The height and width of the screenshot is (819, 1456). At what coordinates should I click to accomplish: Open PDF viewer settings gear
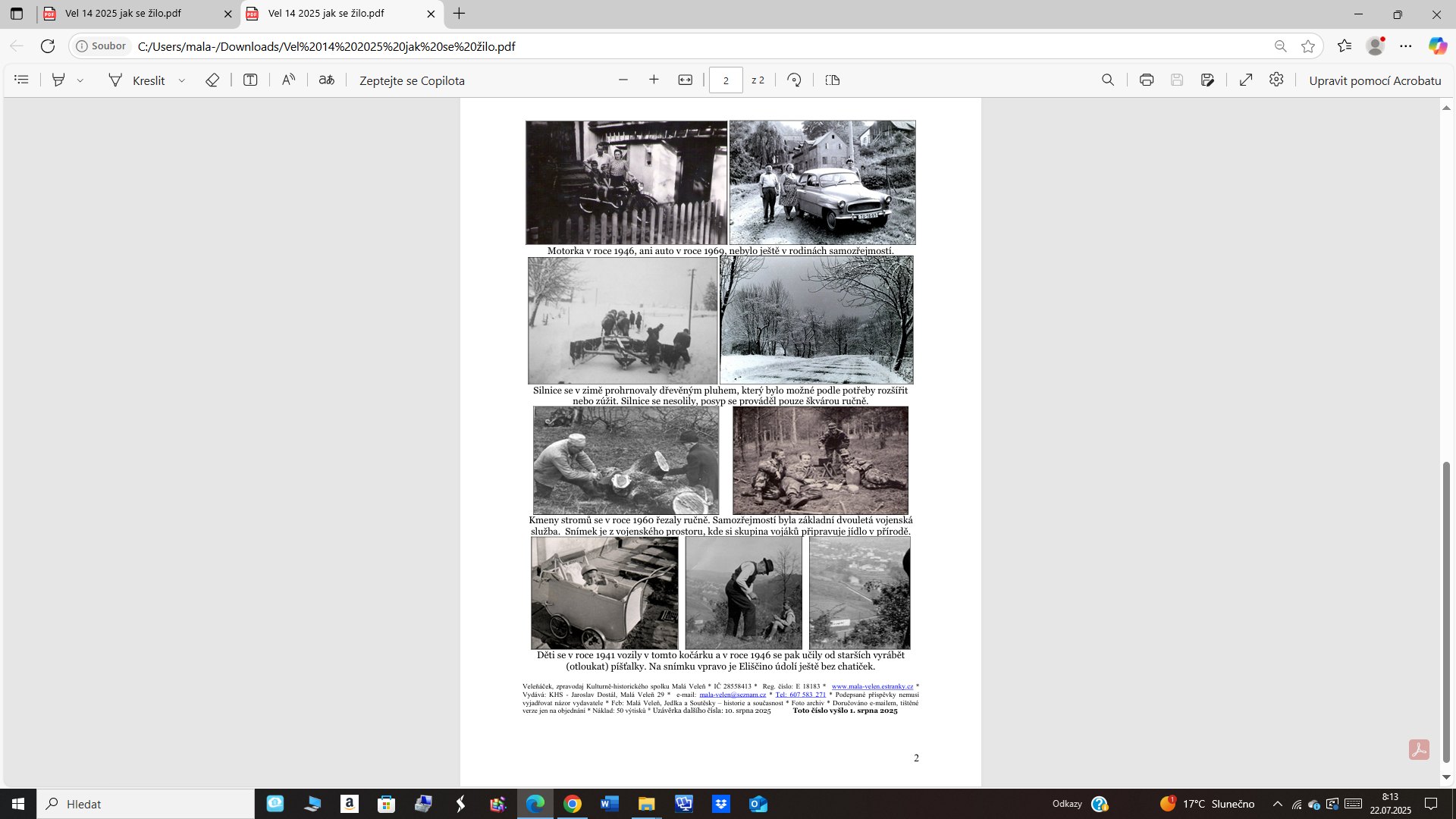1276,80
